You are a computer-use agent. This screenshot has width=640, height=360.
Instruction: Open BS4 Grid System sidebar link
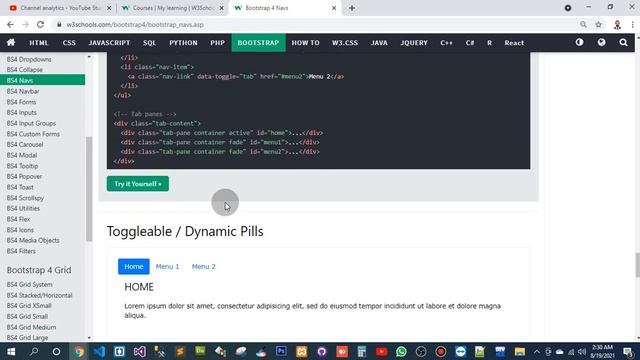tap(29, 284)
